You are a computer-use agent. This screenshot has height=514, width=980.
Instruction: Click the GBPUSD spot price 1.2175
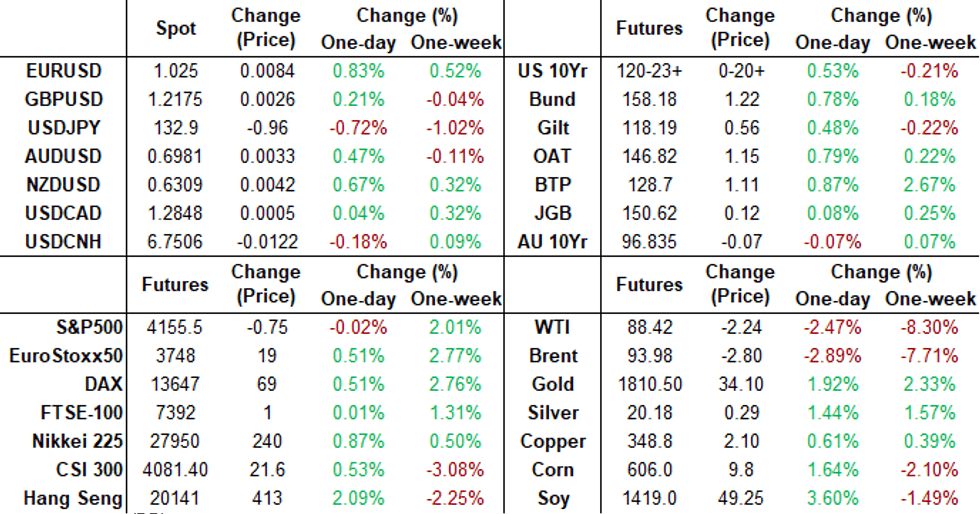coord(175,100)
